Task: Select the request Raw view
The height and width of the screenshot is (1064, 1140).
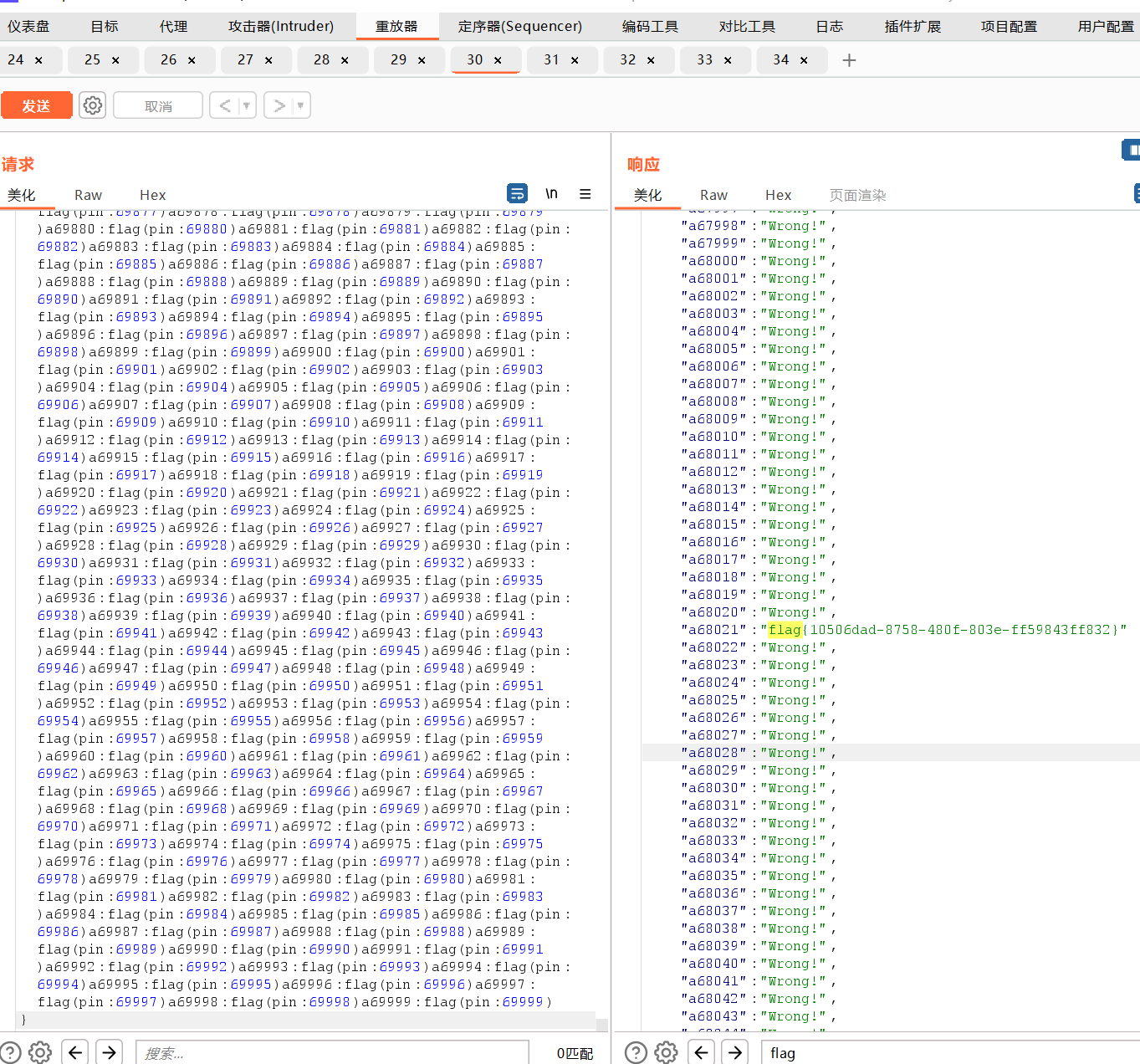Action: pos(88,195)
